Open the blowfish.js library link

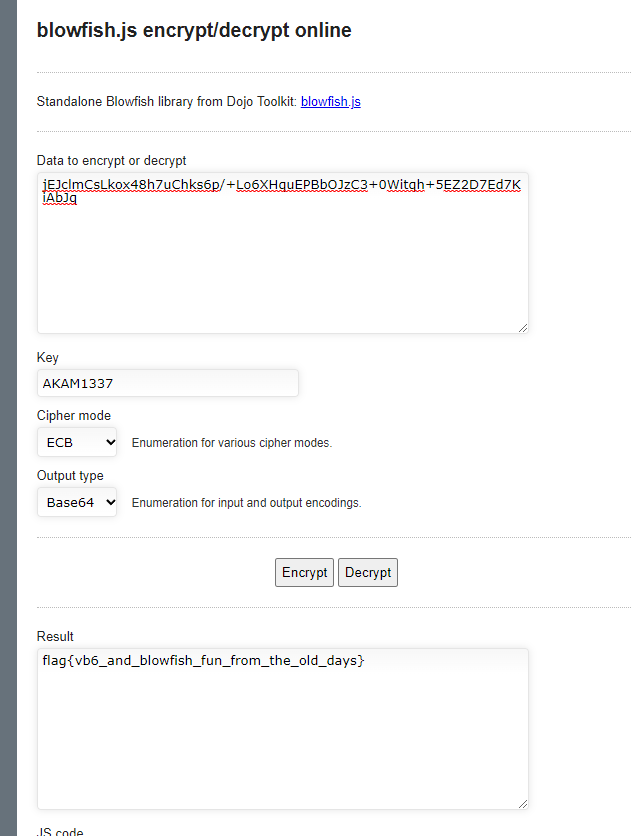(x=331, y=101)
